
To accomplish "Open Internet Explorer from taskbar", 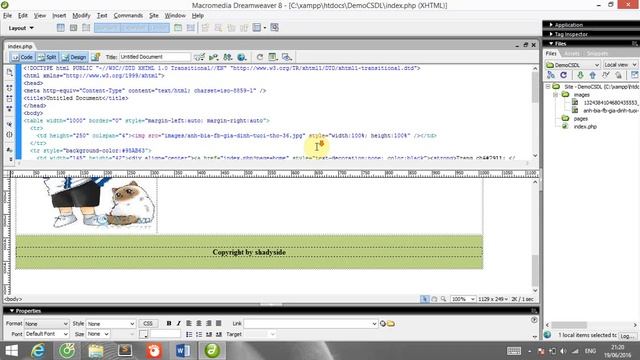I will 38,351.
